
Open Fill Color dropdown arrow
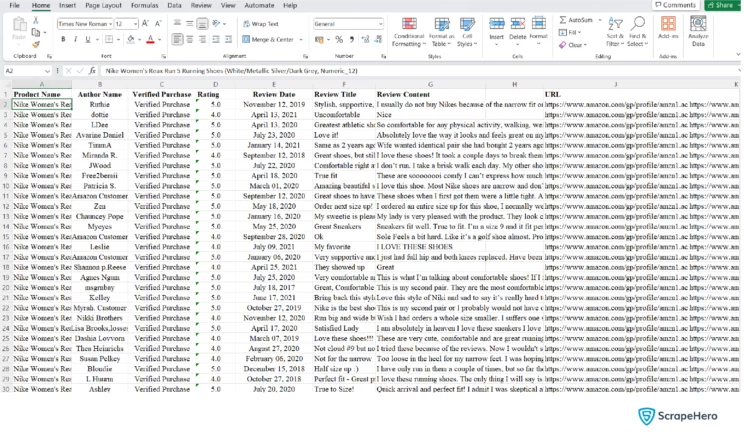click(x=140, y=40)
